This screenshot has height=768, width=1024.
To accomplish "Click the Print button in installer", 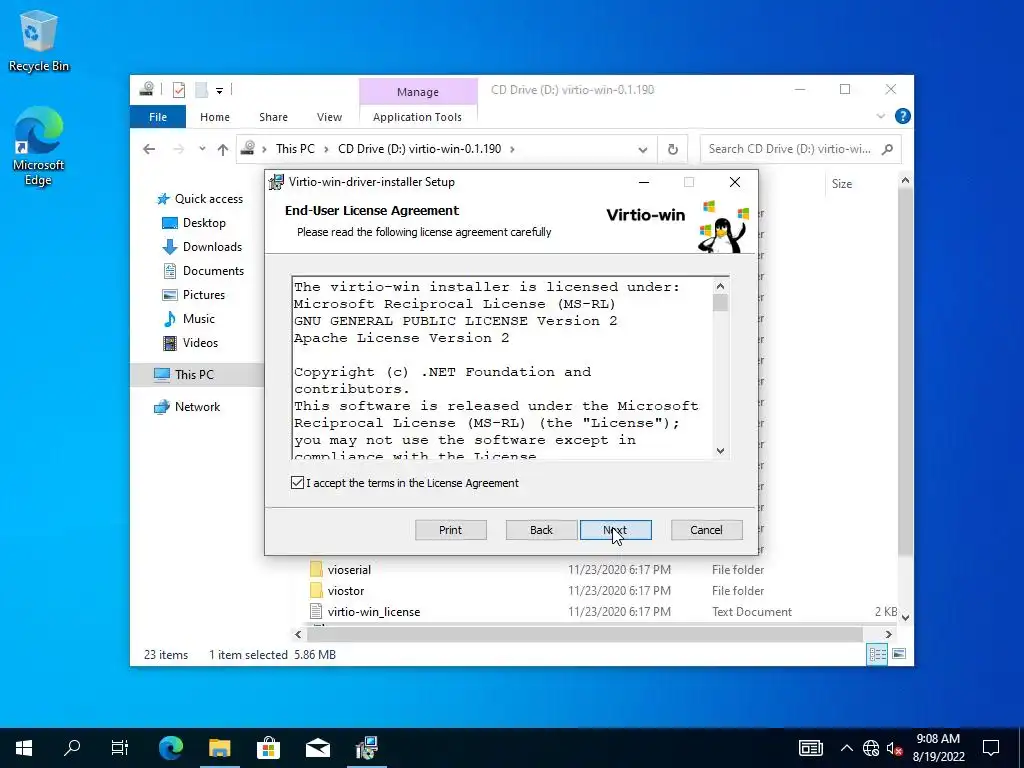I will (x=451, y=530).
